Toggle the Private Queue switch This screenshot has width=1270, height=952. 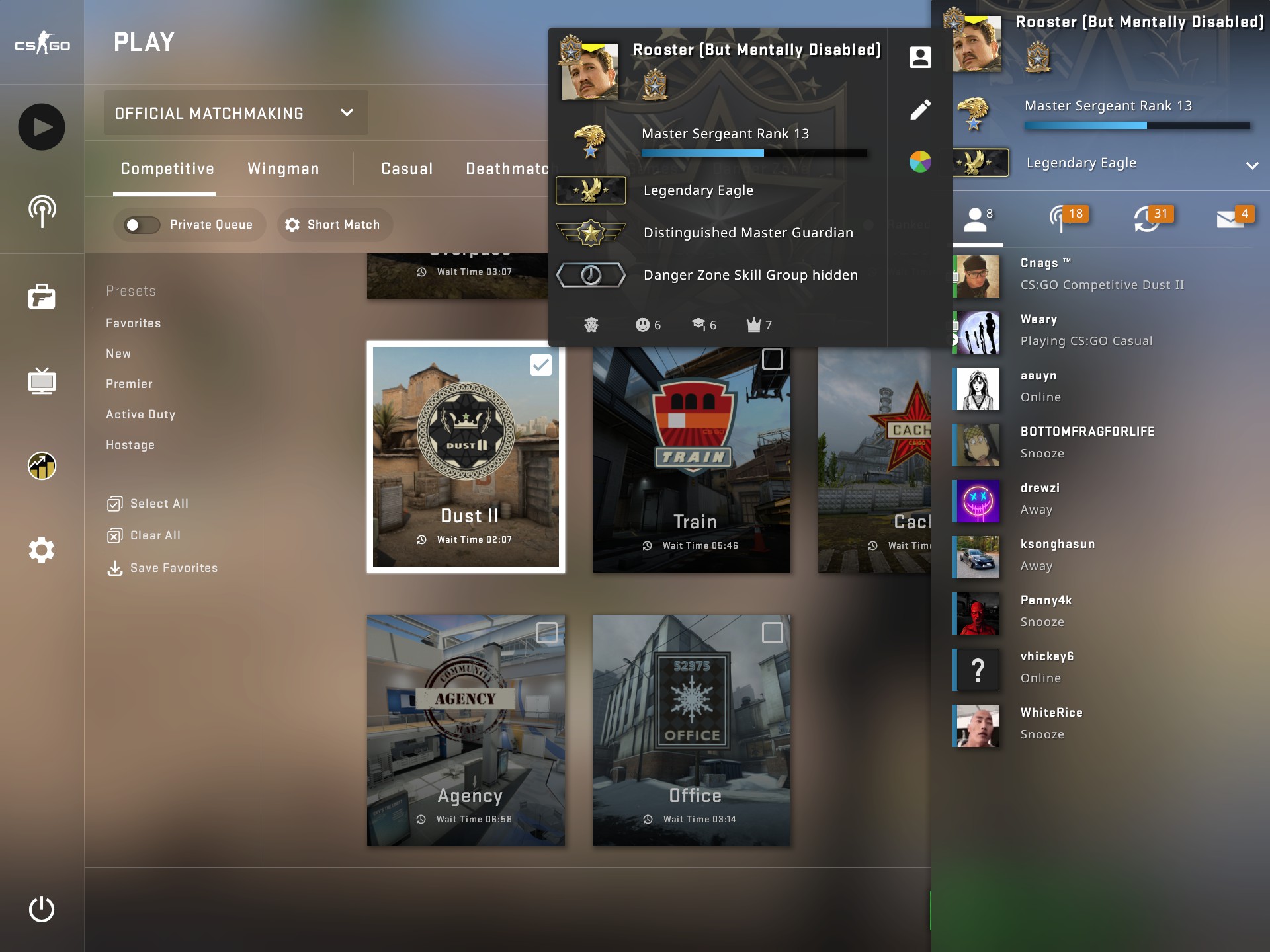[x=143, y=225]
